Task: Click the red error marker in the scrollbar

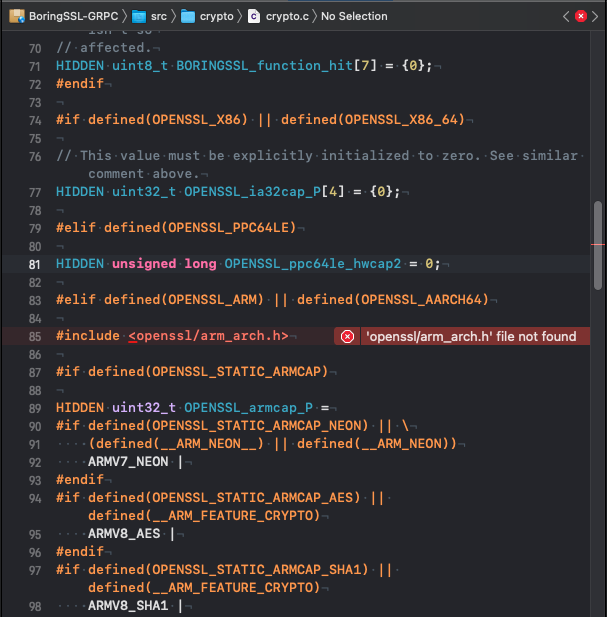Action: point(598,245)
